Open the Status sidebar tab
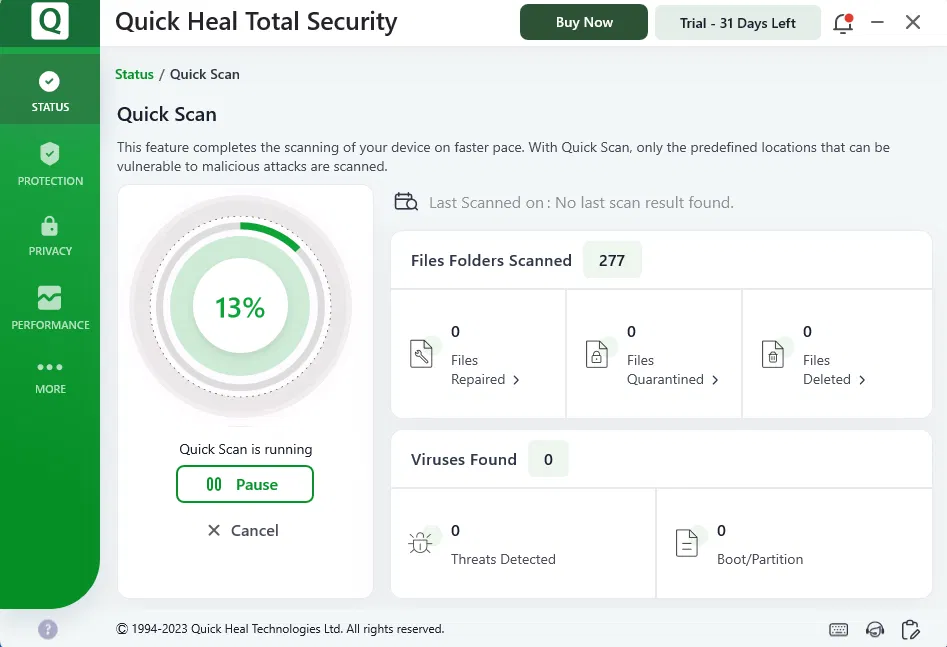This screenshot has height=647, width=947. click(x=50, y=91)
